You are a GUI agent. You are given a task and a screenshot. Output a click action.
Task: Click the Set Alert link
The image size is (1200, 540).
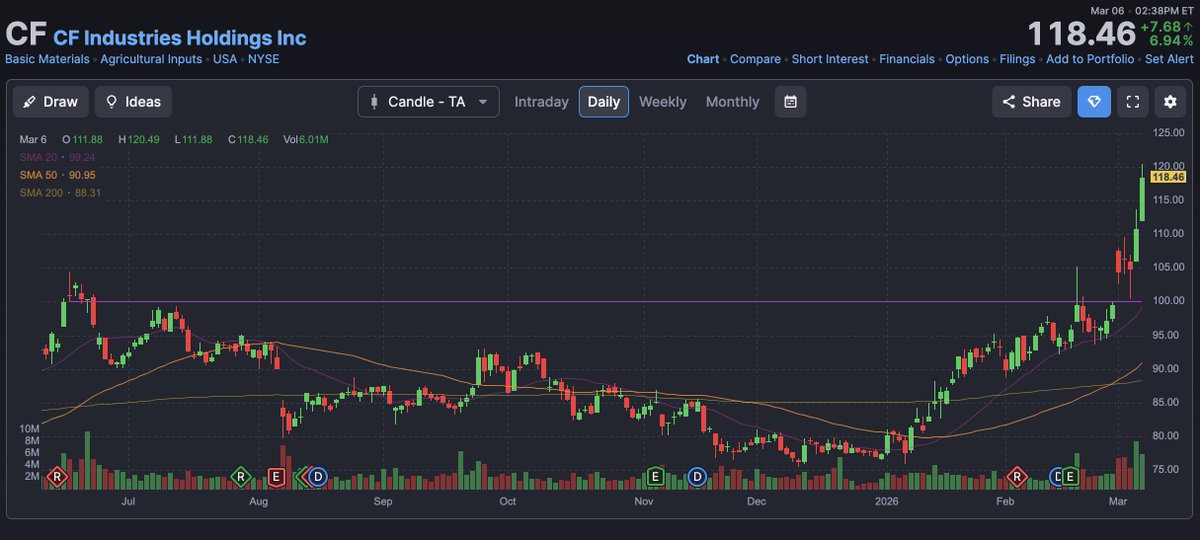[x=1169, y=59]
